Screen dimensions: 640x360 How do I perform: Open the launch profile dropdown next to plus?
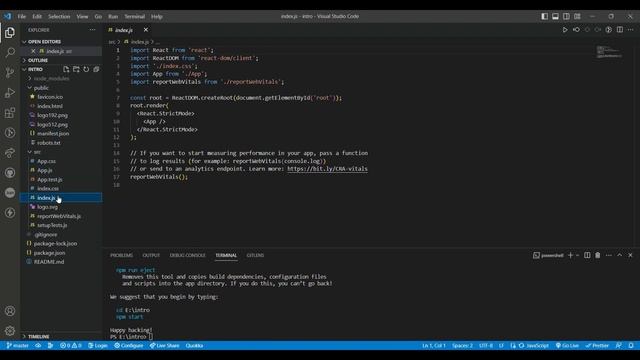pyautogui.click(x=578, y=255)
